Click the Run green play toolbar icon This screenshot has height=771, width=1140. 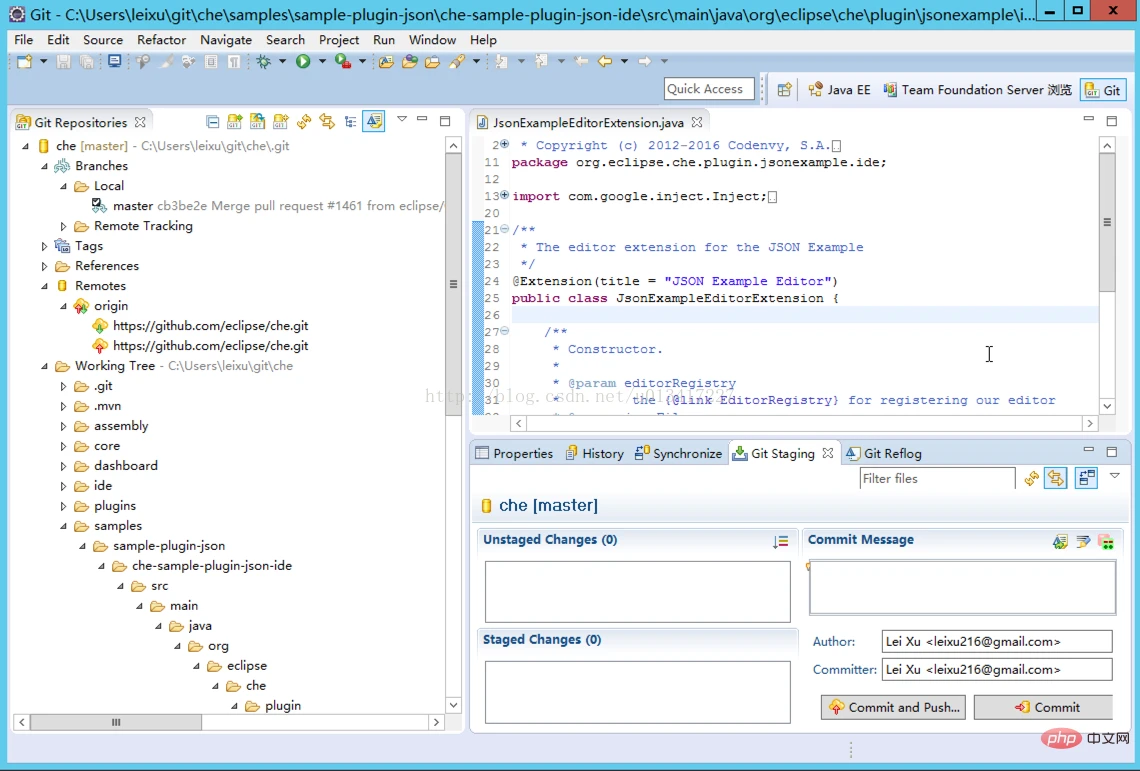pyautogui.click(x=303, y=62)
